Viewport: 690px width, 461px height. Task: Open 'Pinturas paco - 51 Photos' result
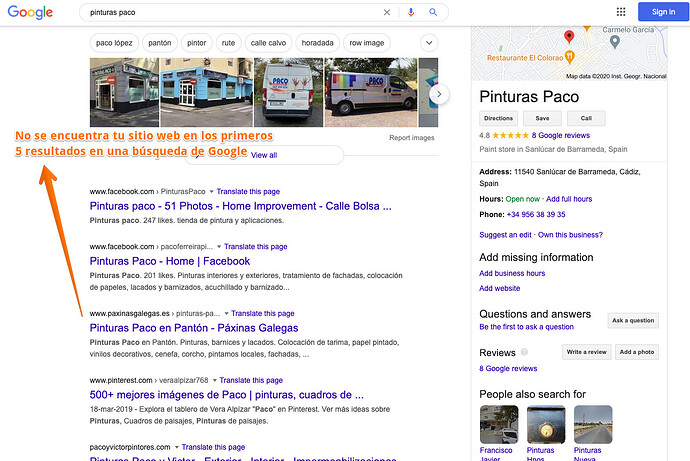[x=240, y=206]
